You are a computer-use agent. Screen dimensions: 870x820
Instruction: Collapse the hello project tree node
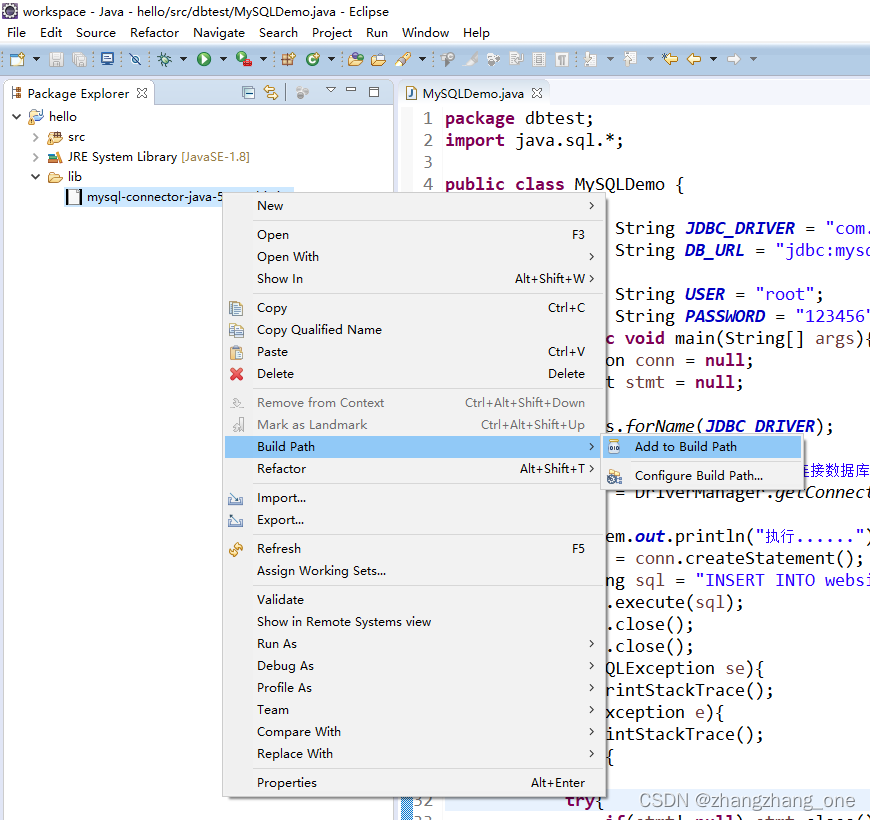17,117
